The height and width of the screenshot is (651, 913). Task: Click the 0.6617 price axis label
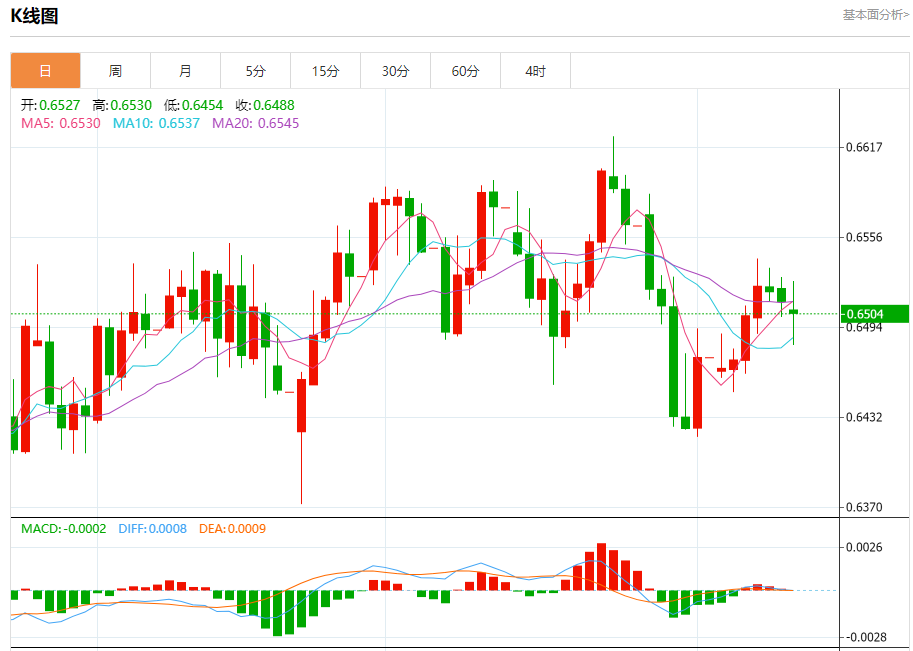point(864,147)
